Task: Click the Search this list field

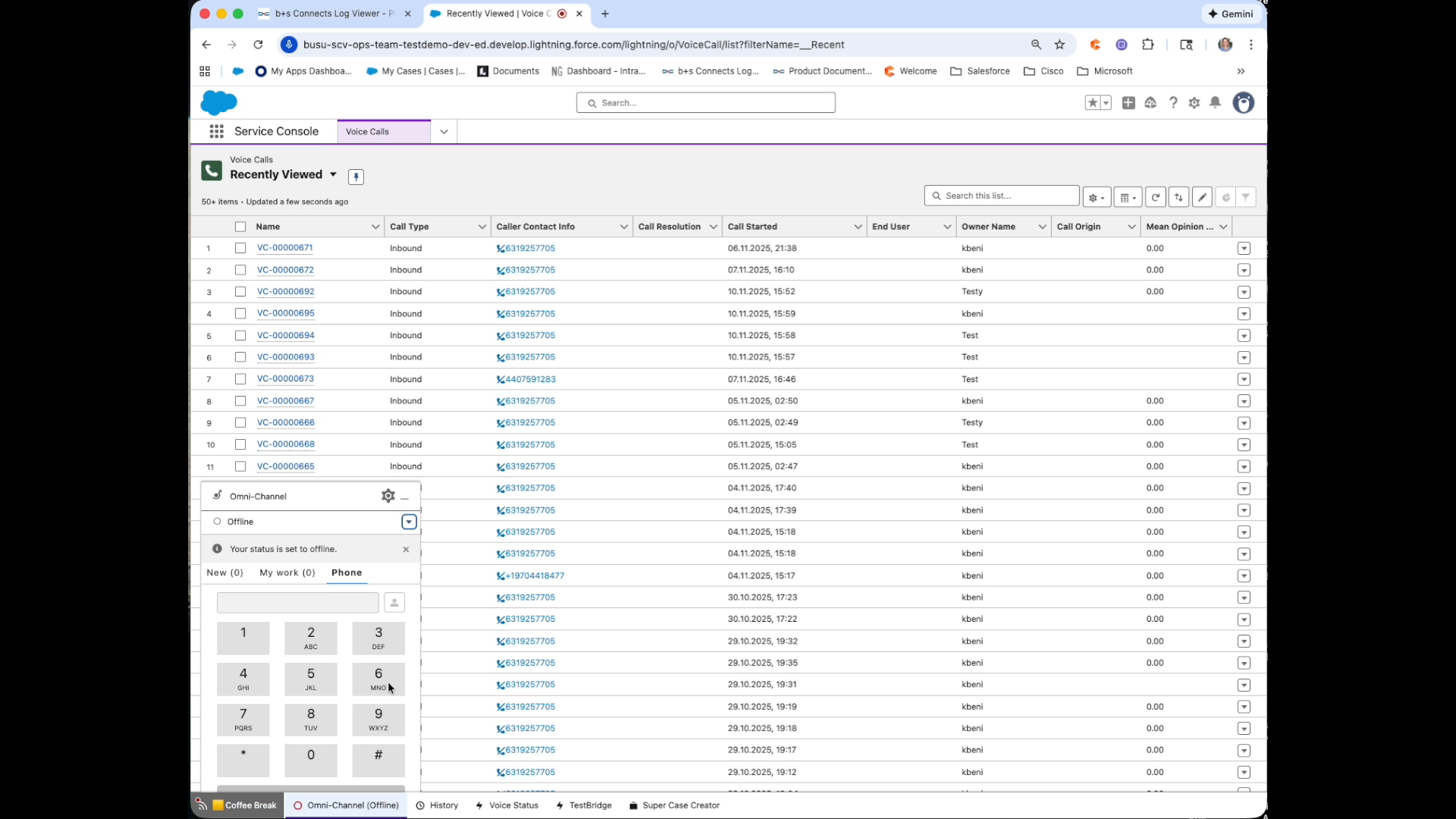Action: pyautogui.click(x=1001, y=196)
